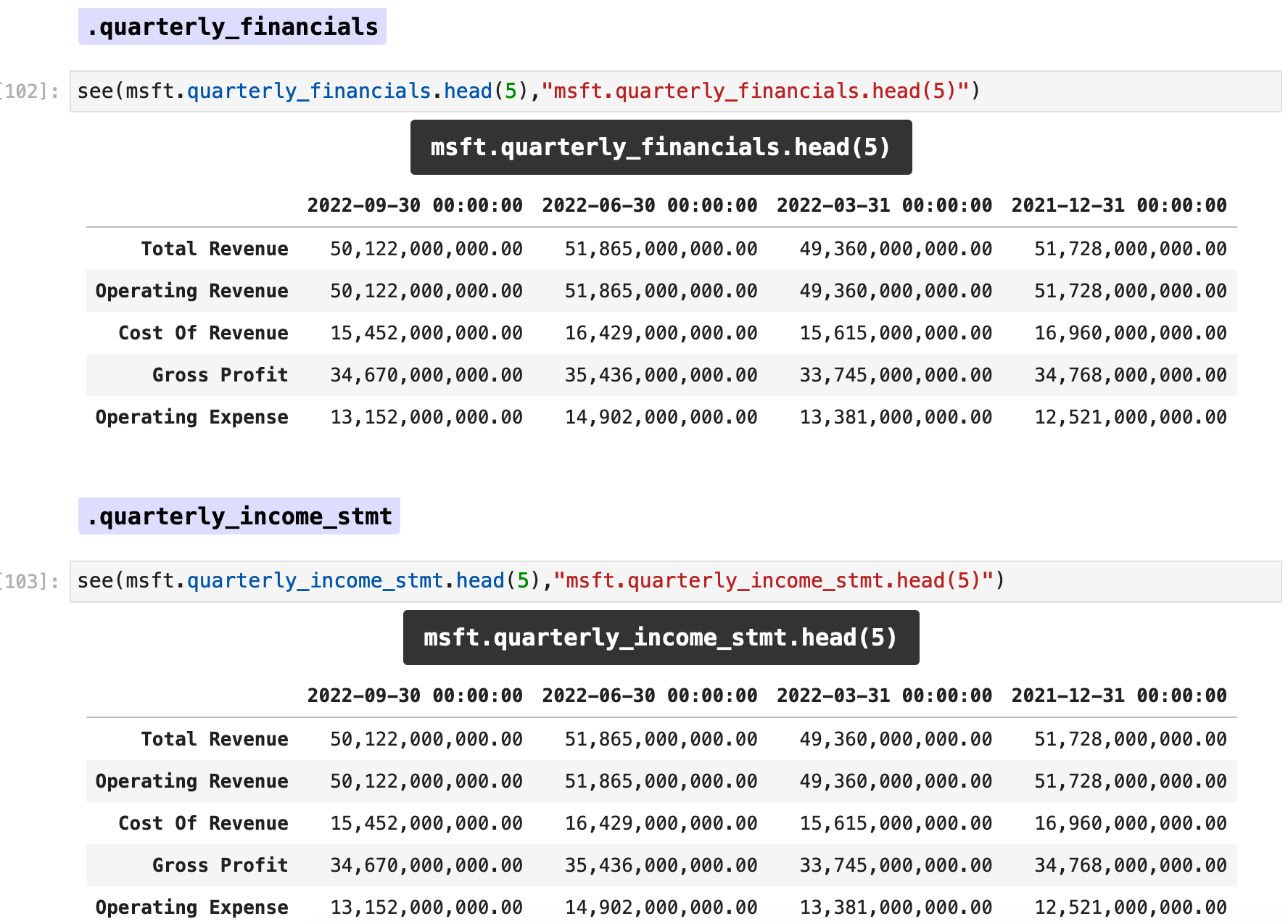Image resolution: width=1288 pixels, height=924 pixels.
Task: Click 33,745,000,000.00 in the quarterly_income_stmt table
Action: pos(896,865)
